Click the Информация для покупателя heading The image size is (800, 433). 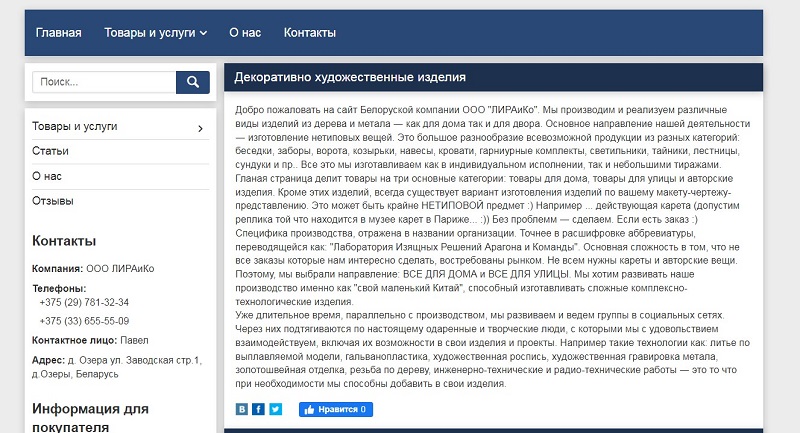pyautogui.click(x=90, y=417)
